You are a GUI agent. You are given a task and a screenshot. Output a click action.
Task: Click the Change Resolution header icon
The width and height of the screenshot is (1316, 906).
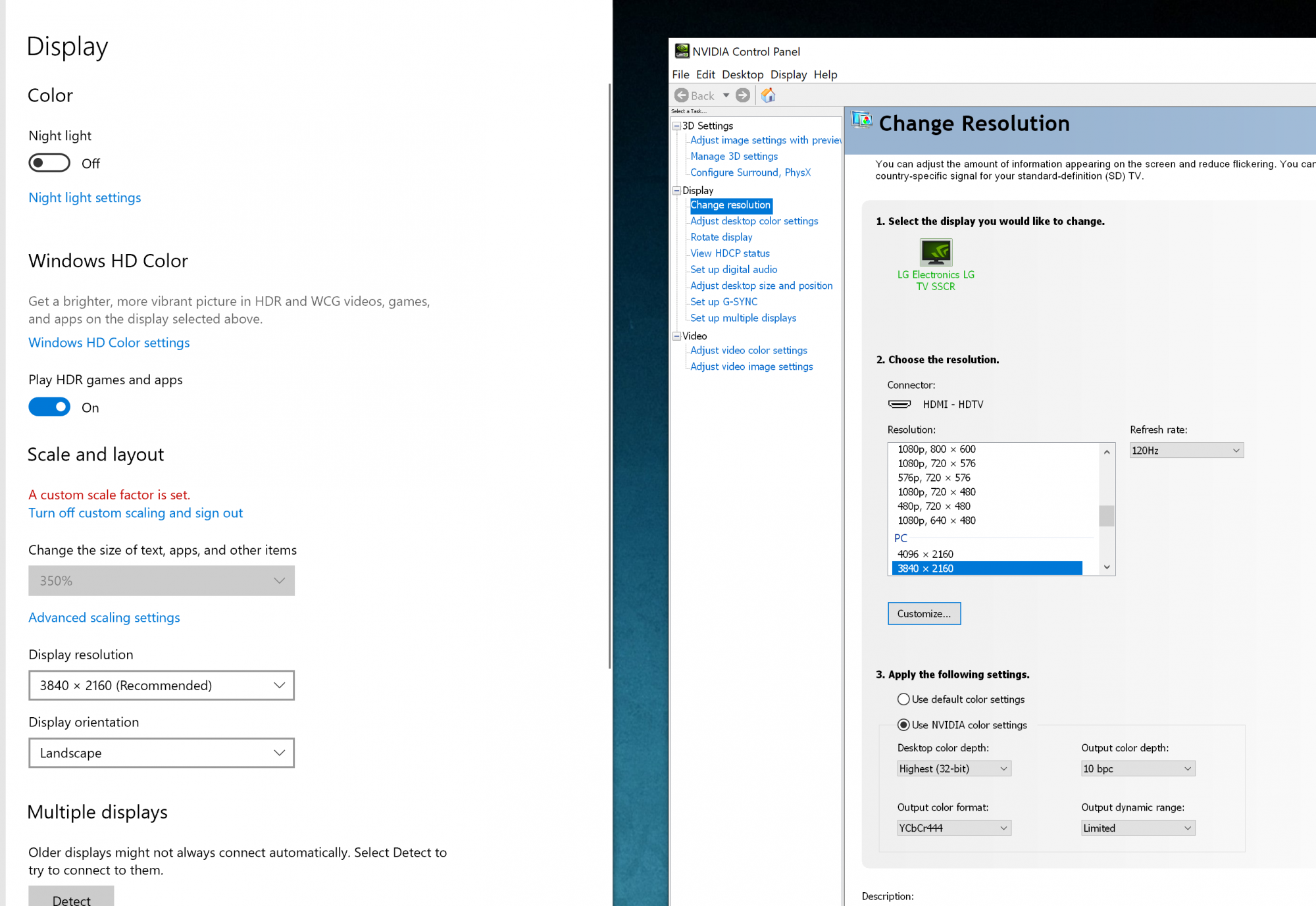pos(861,120)
